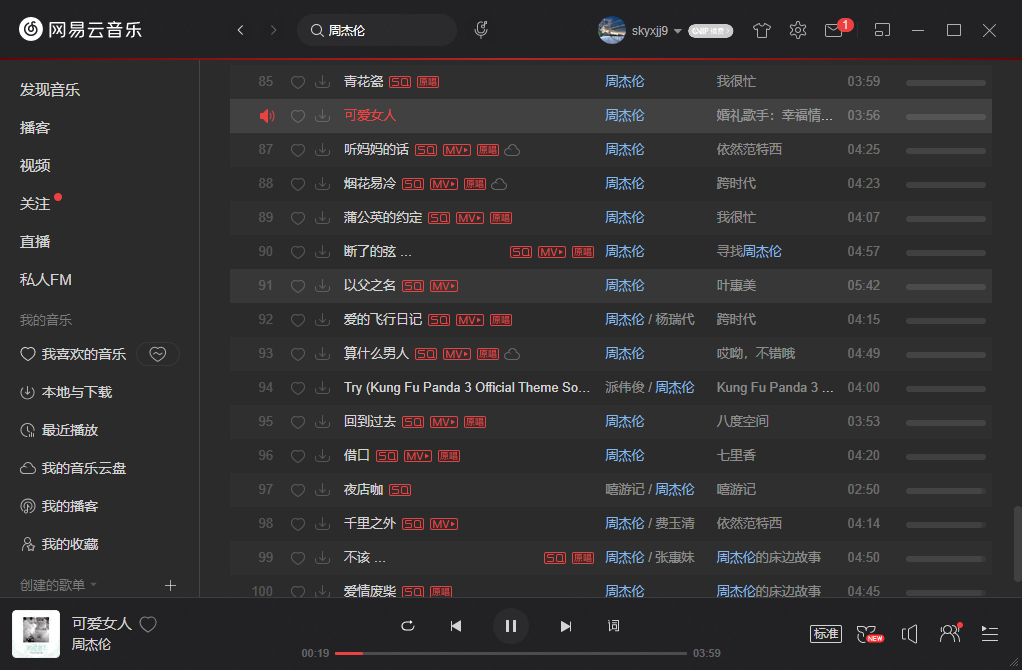The width and height of the screenshot is (1022, 670).
Task: Open the skyxjj9 user avatar
Action: pos(611,30)
